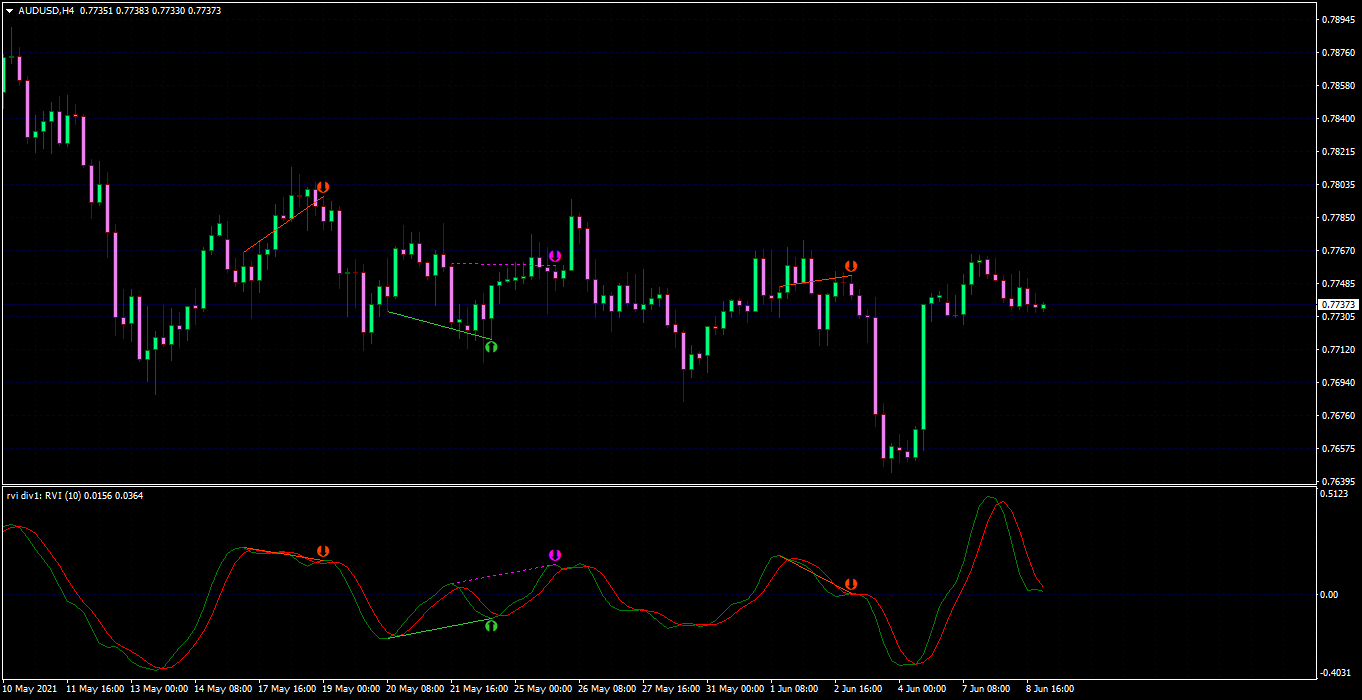
Task: Click the 0.77670 price level
Action: coord(1338,251)
